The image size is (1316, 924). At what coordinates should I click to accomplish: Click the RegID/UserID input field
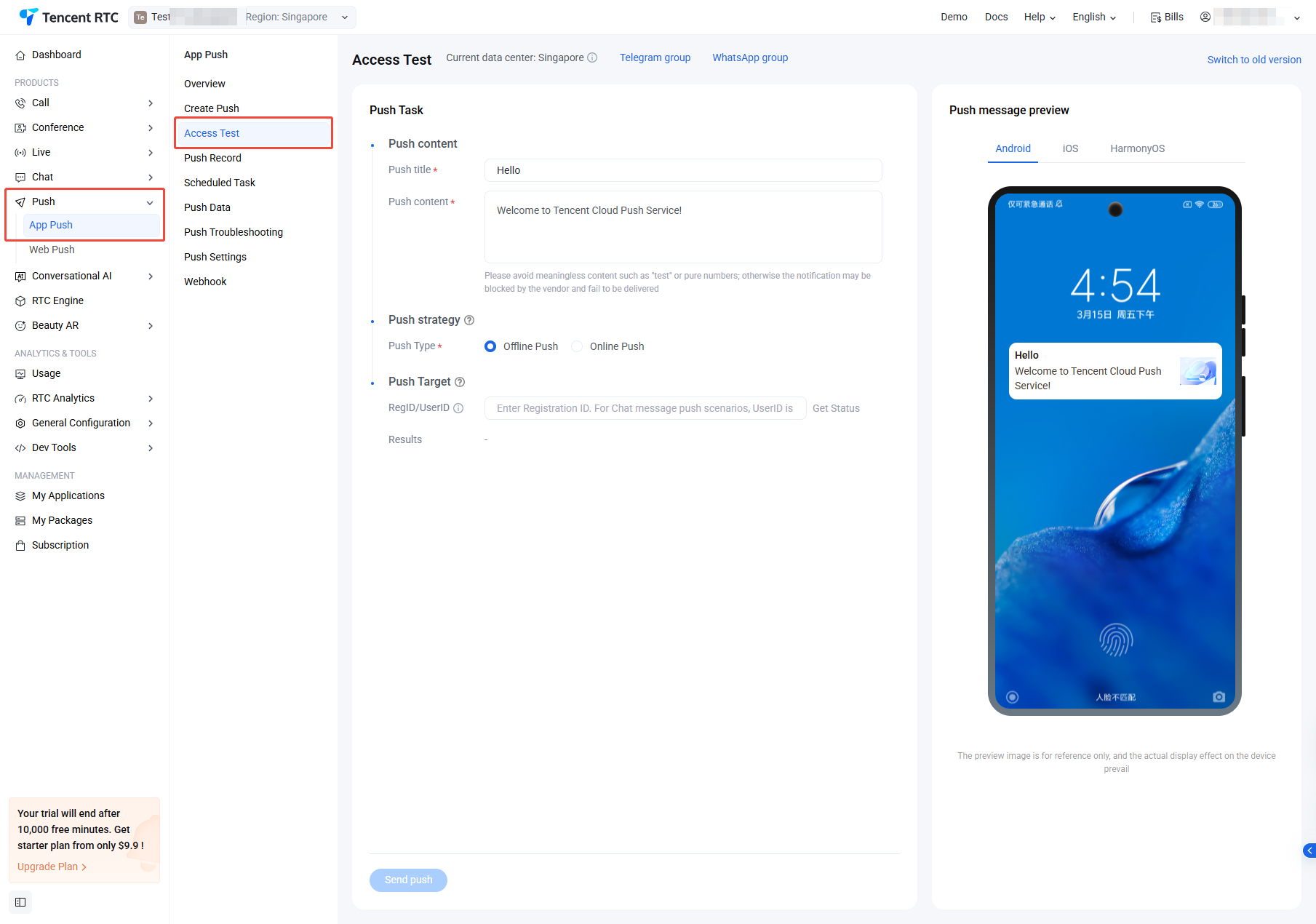point(645,408)
